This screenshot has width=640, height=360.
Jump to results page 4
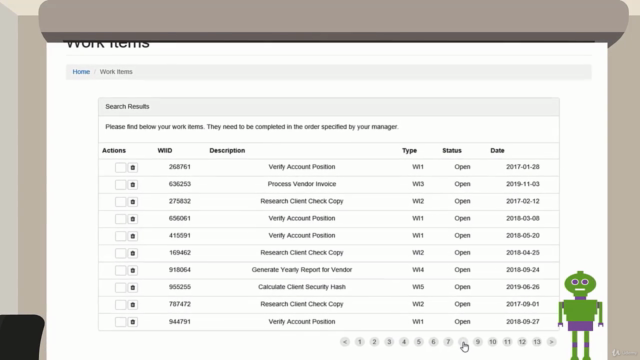coord(404,342)
